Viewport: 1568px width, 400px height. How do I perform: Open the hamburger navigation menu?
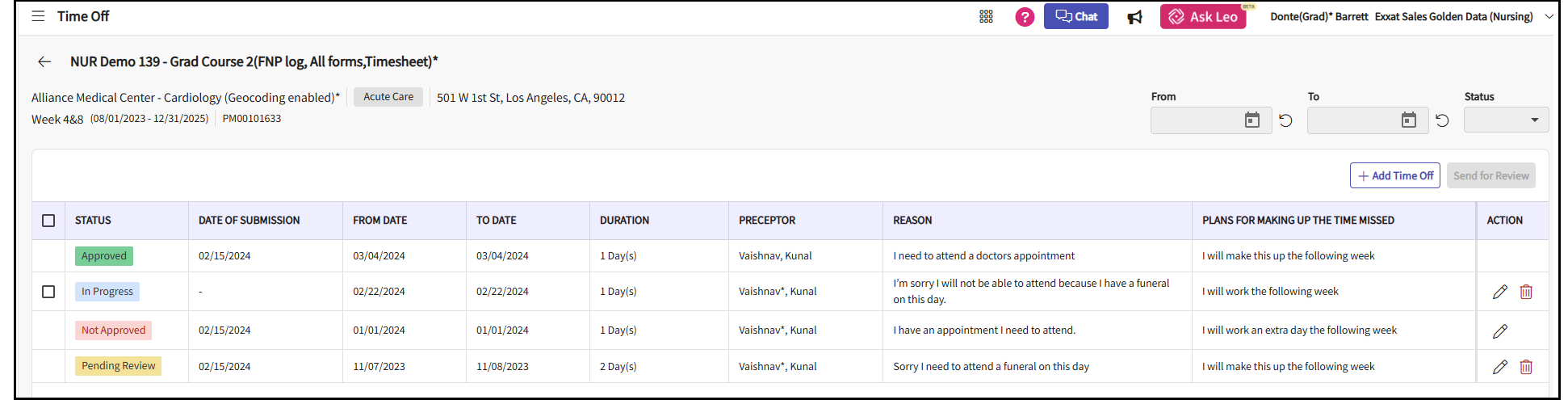coord(38,16)
